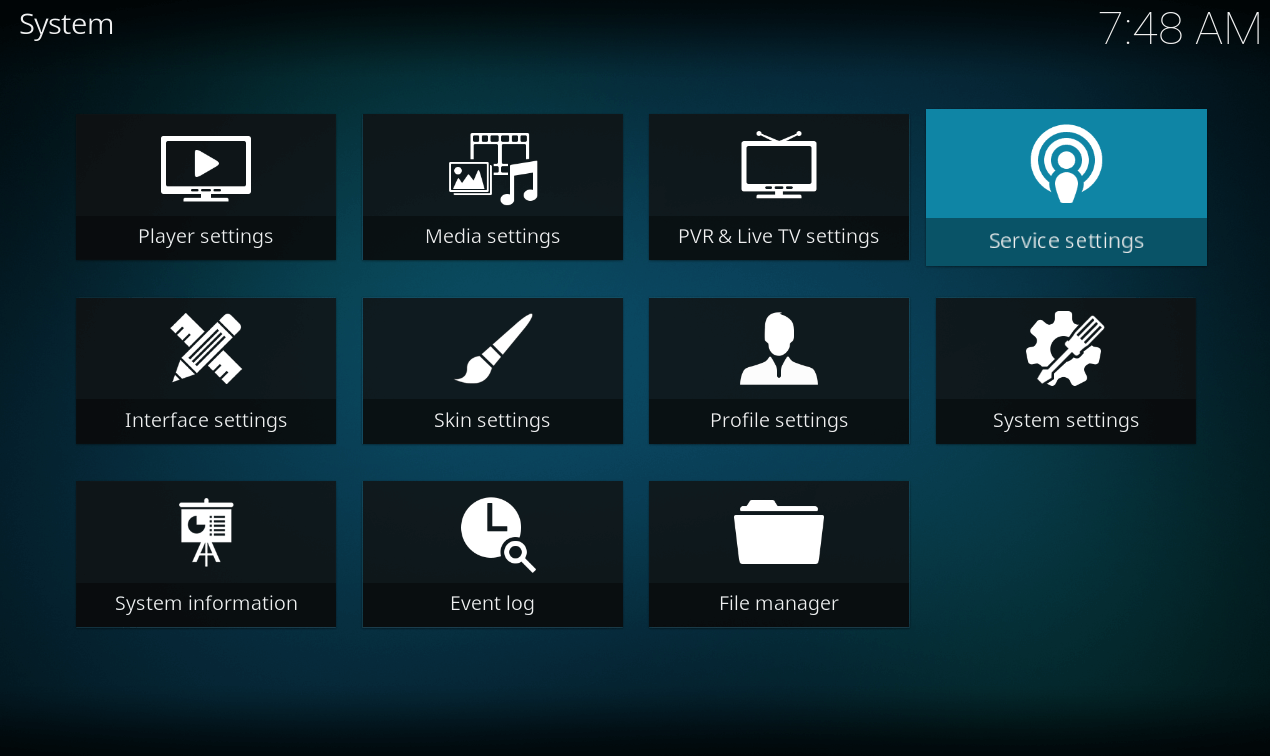This screenshot has width=1270, height=756.
Task: Click the gear and screwdriver System icon
Action: [x=1065, y=348]
